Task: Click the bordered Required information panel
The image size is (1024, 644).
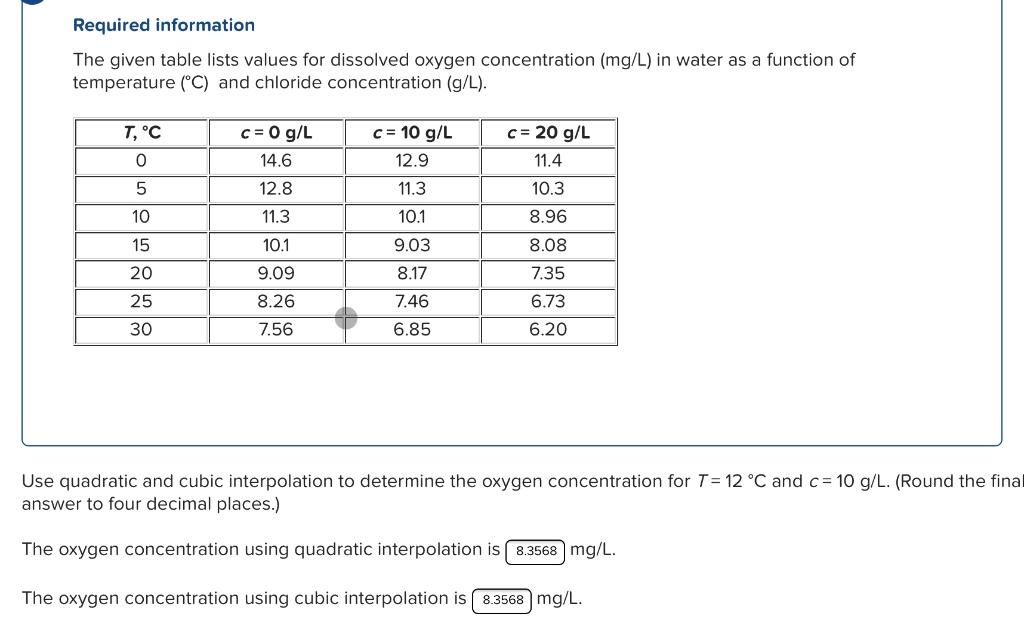Action: (512, 225)
